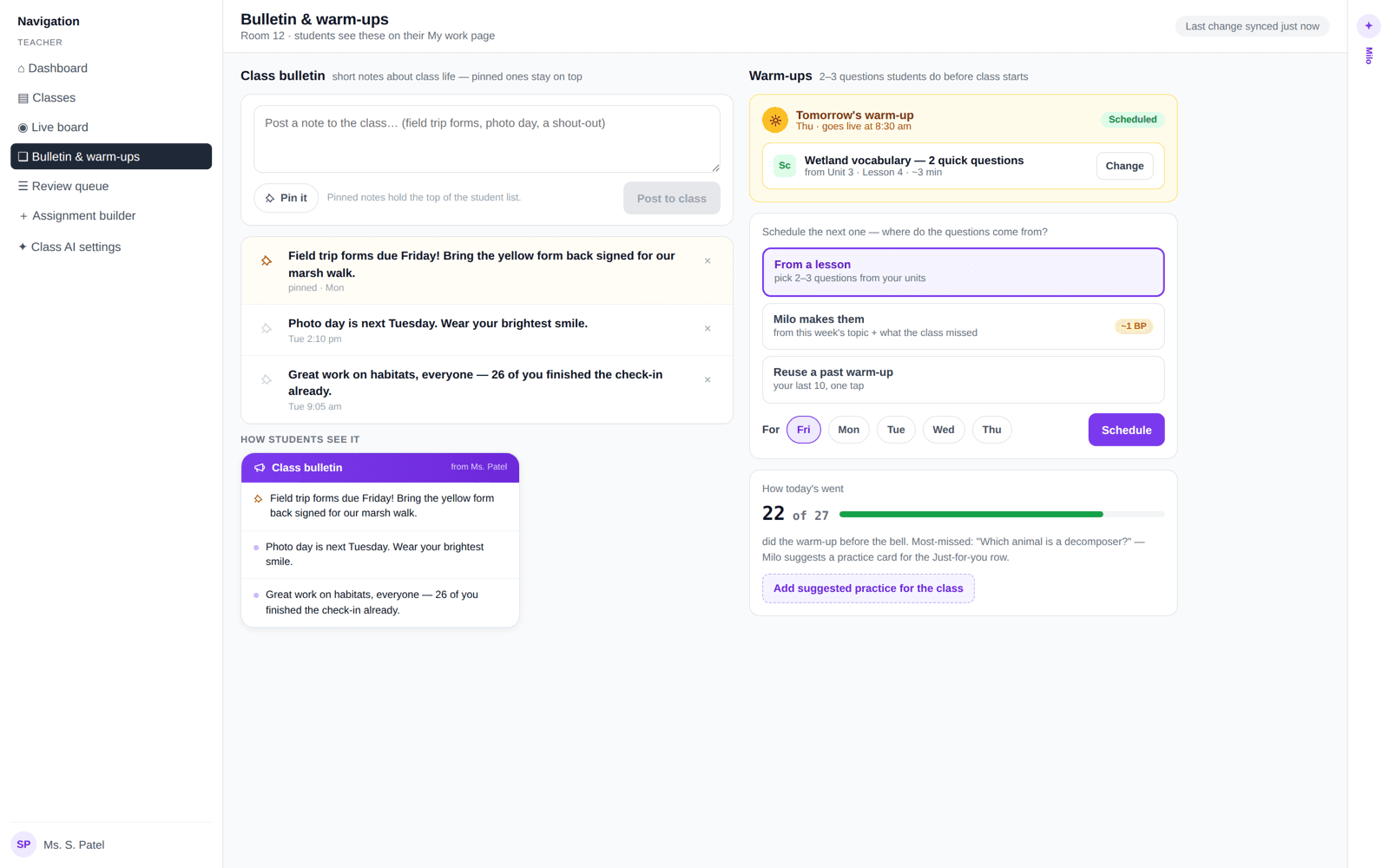The width and height of the screenshot is (1389, 868).
Task: Choose Milo makes them option
Action: click(x=963, y=325)
